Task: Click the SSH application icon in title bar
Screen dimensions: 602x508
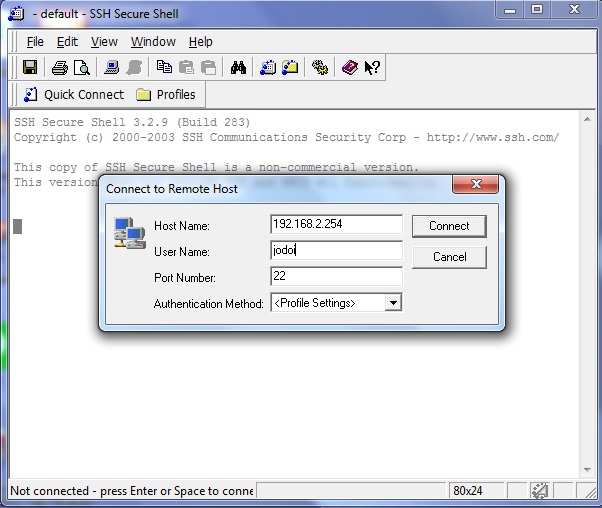Action: click(16, 14)
